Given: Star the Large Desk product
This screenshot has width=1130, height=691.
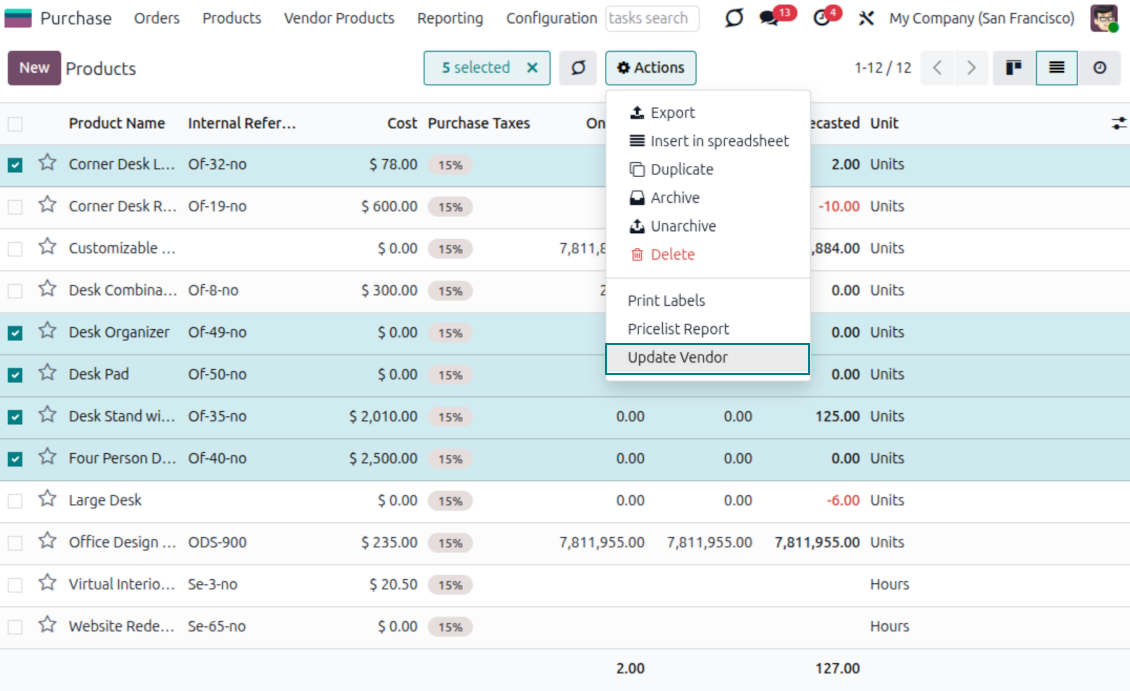Looking at the screenshot, I should (47, 500).
